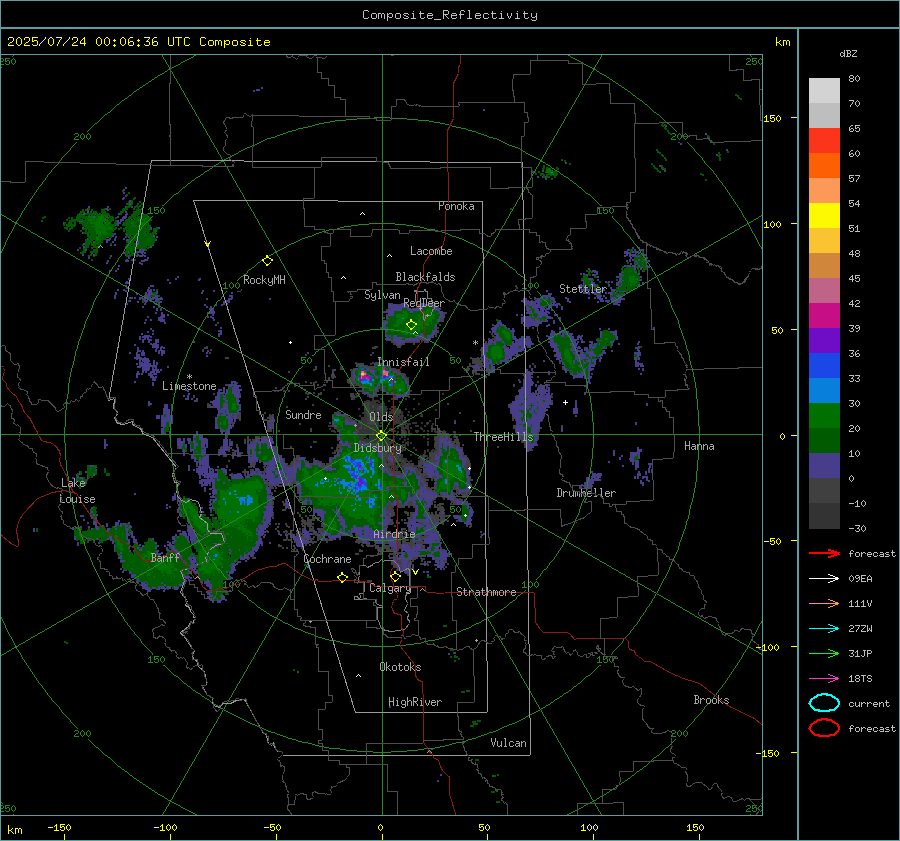This screenshot has width=900, height=841.
Task: Click the Olds label near the radar center
Action: coord(381,417)
